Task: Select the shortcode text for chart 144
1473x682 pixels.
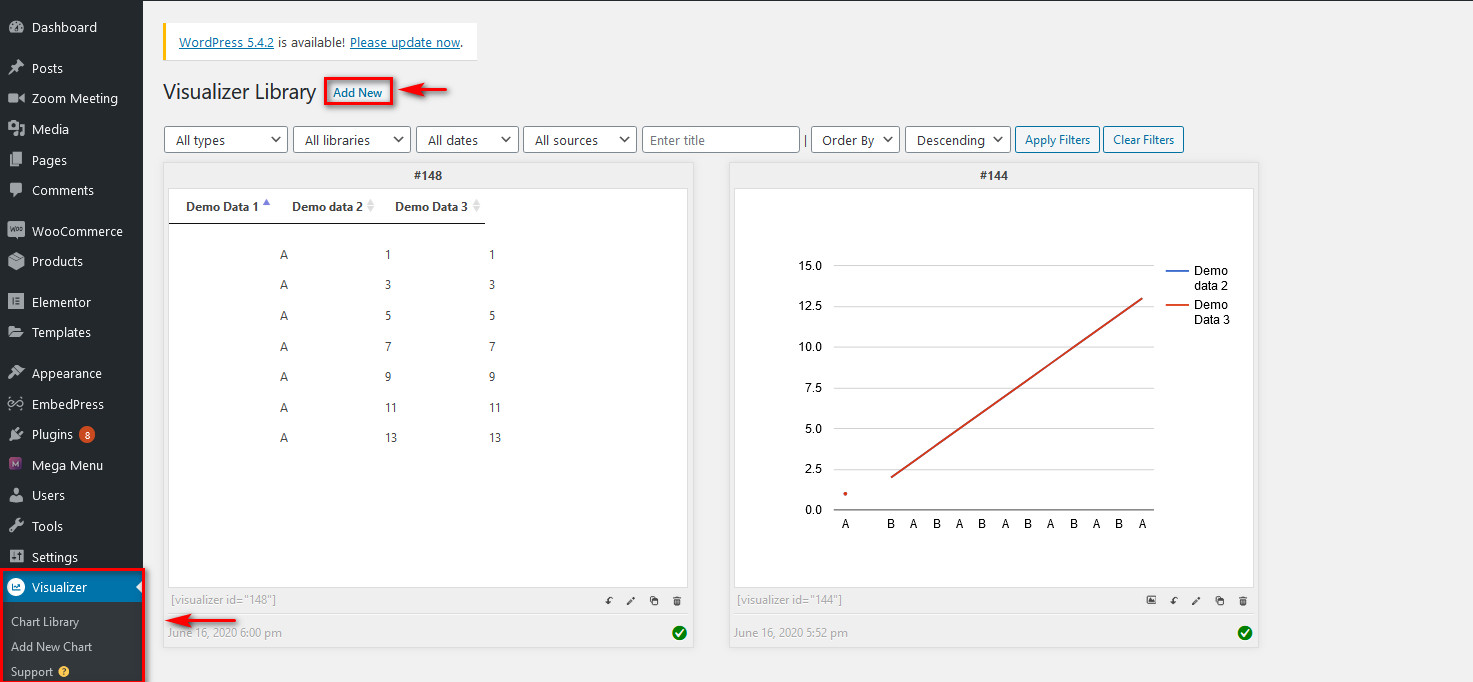Action: click(789, 600)
